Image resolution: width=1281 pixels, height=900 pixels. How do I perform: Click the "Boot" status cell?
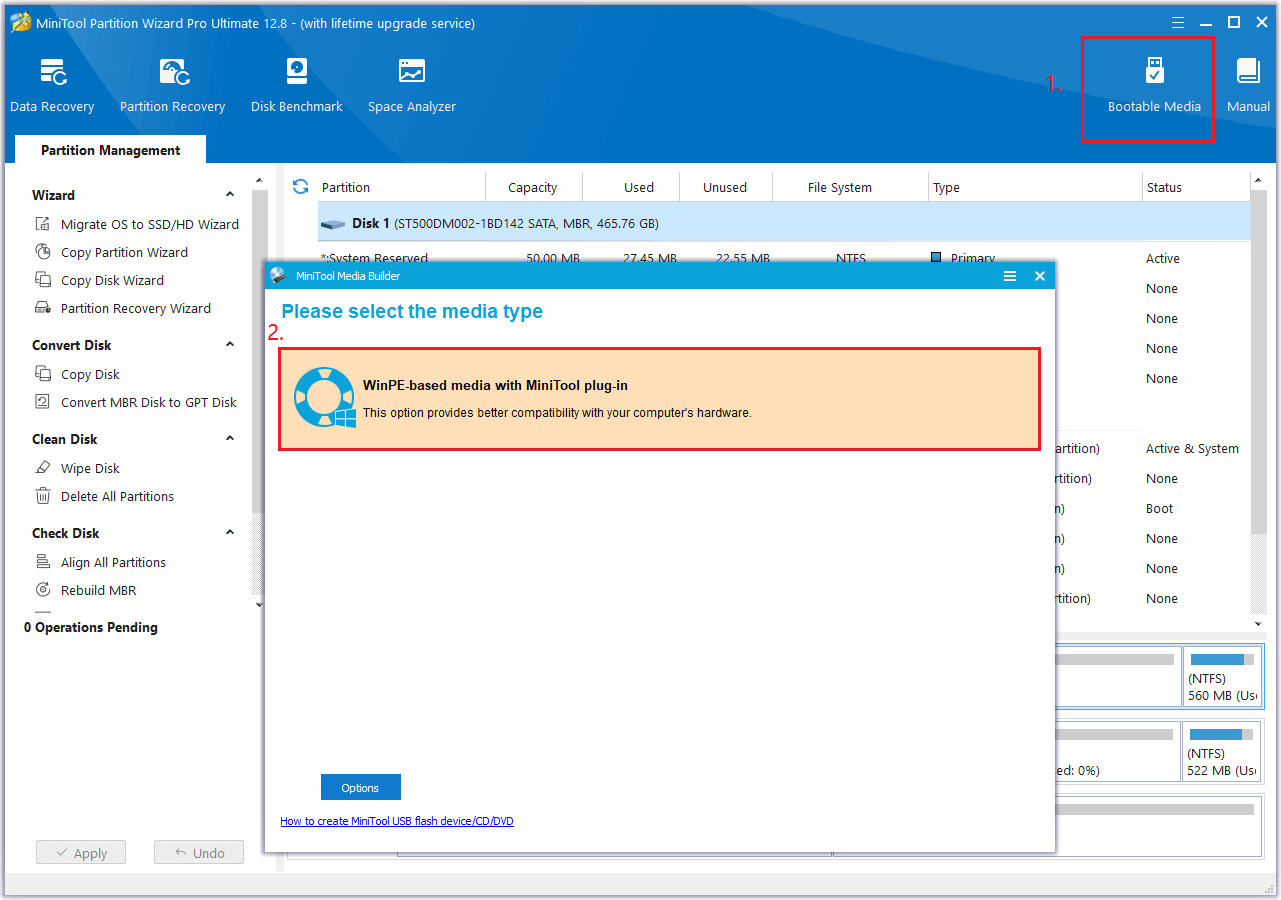[1159, 508]
